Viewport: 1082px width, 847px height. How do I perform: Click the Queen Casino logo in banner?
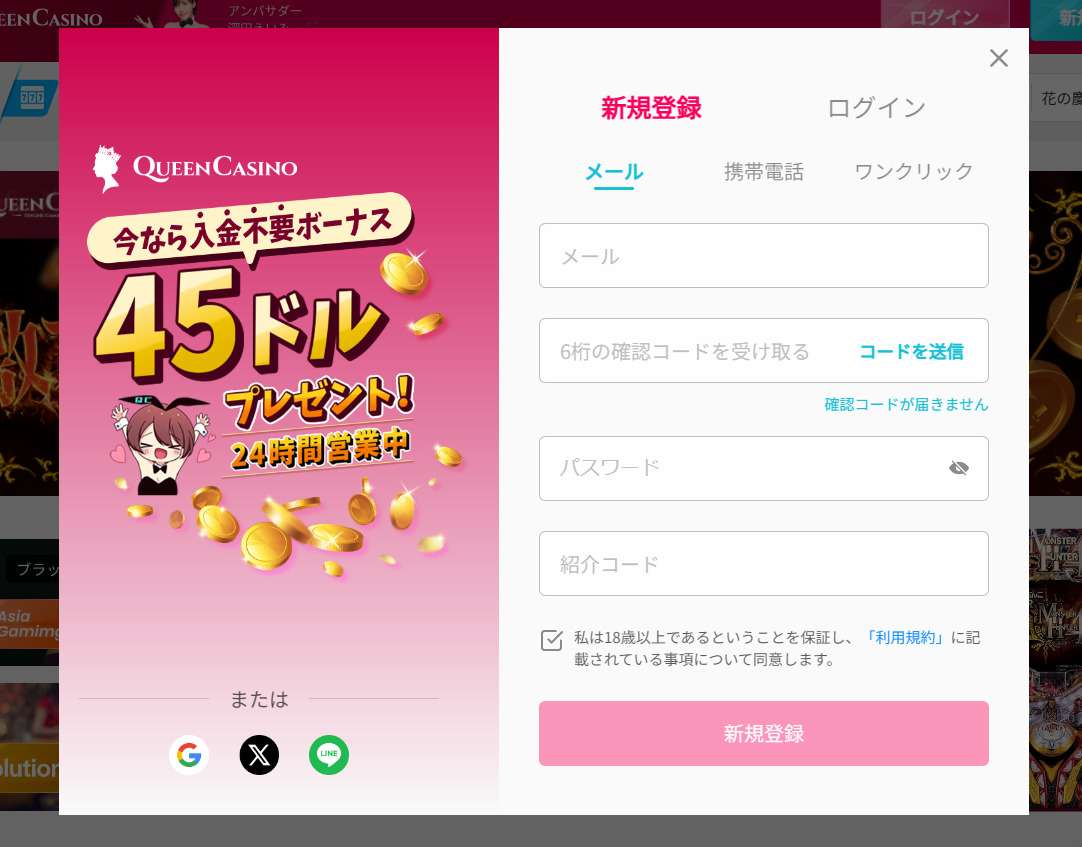point(195,168)
